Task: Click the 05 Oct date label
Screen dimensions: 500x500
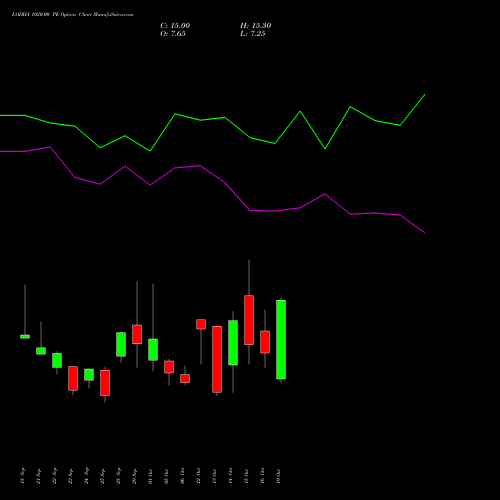Action: point(166,476)
